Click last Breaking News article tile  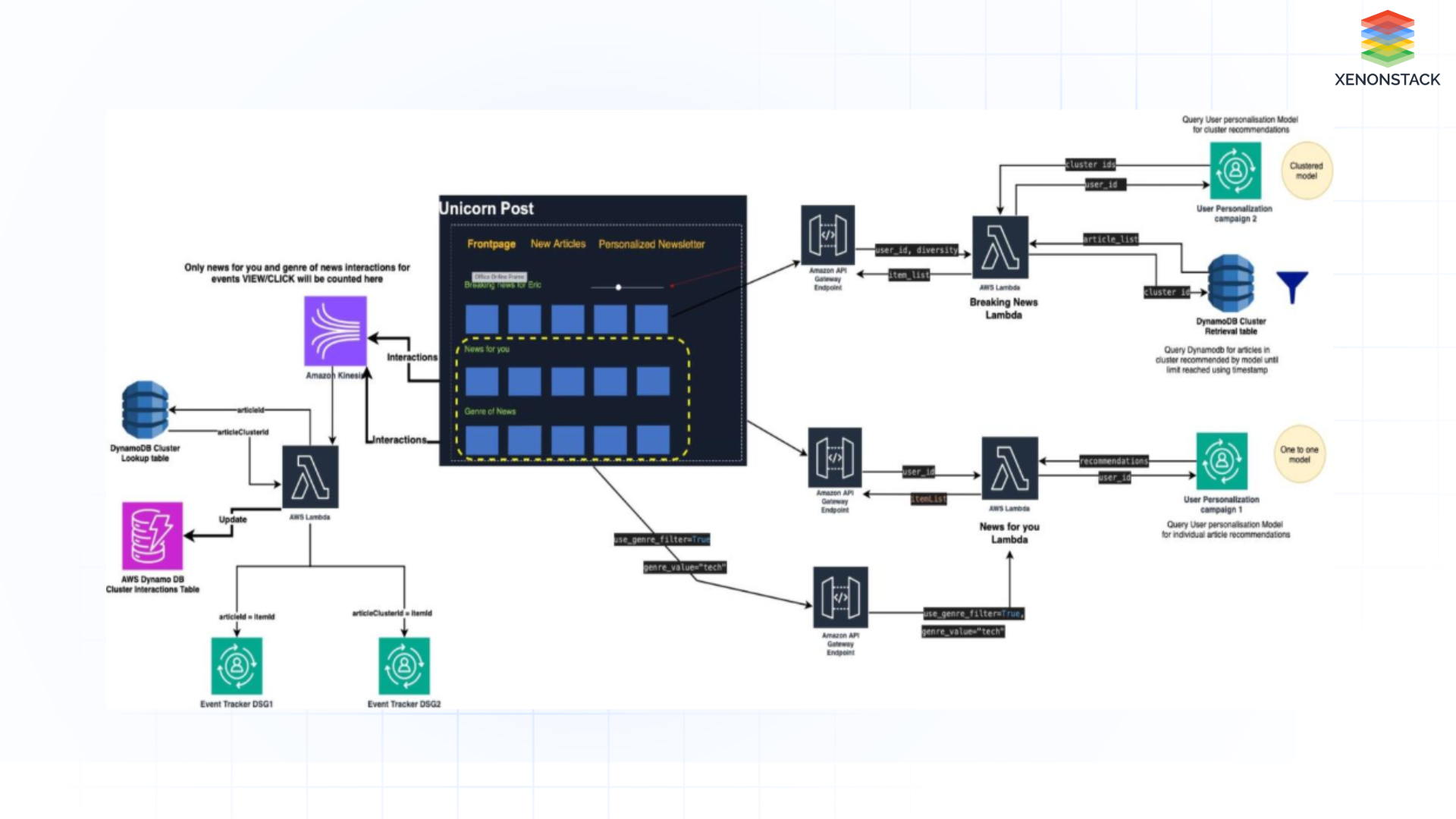tap(651, 319)
